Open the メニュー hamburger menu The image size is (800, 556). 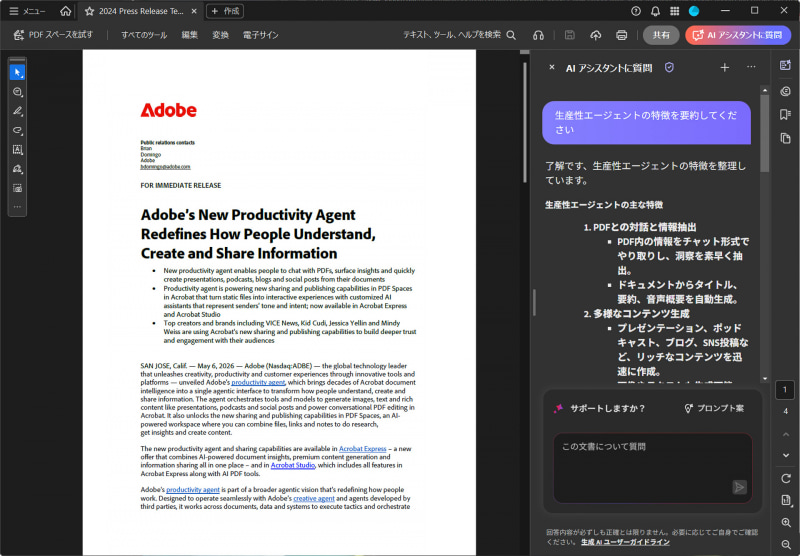point(28,11)
